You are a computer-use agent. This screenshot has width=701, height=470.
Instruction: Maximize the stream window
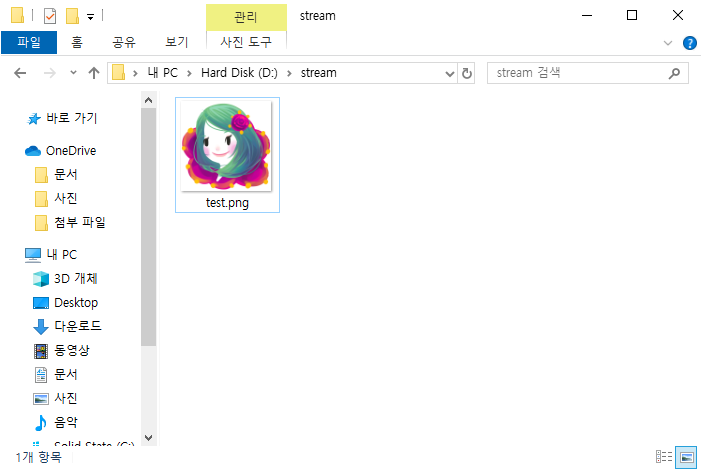[x=632, y=16]
